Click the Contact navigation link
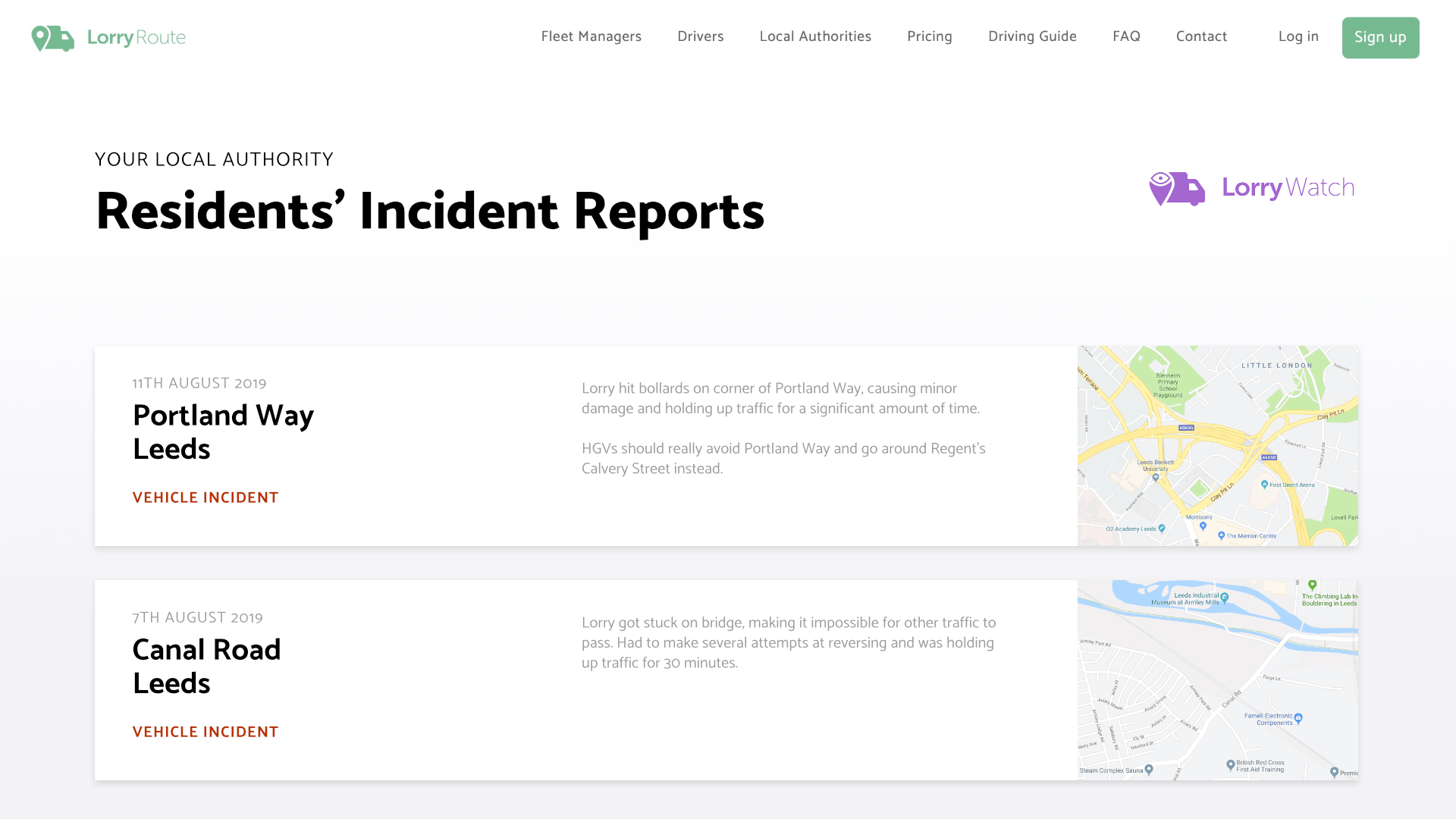Image resolution: width=1456 pixels, height=819 pixels. tap(1201, 36)
